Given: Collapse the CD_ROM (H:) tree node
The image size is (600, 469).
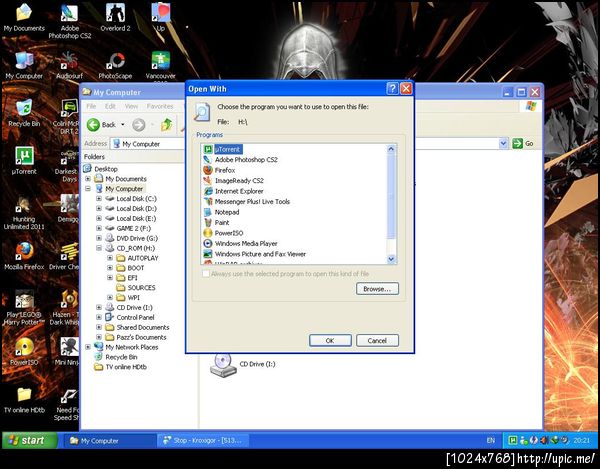Looking at the screenshot, I should click(99, 248).
